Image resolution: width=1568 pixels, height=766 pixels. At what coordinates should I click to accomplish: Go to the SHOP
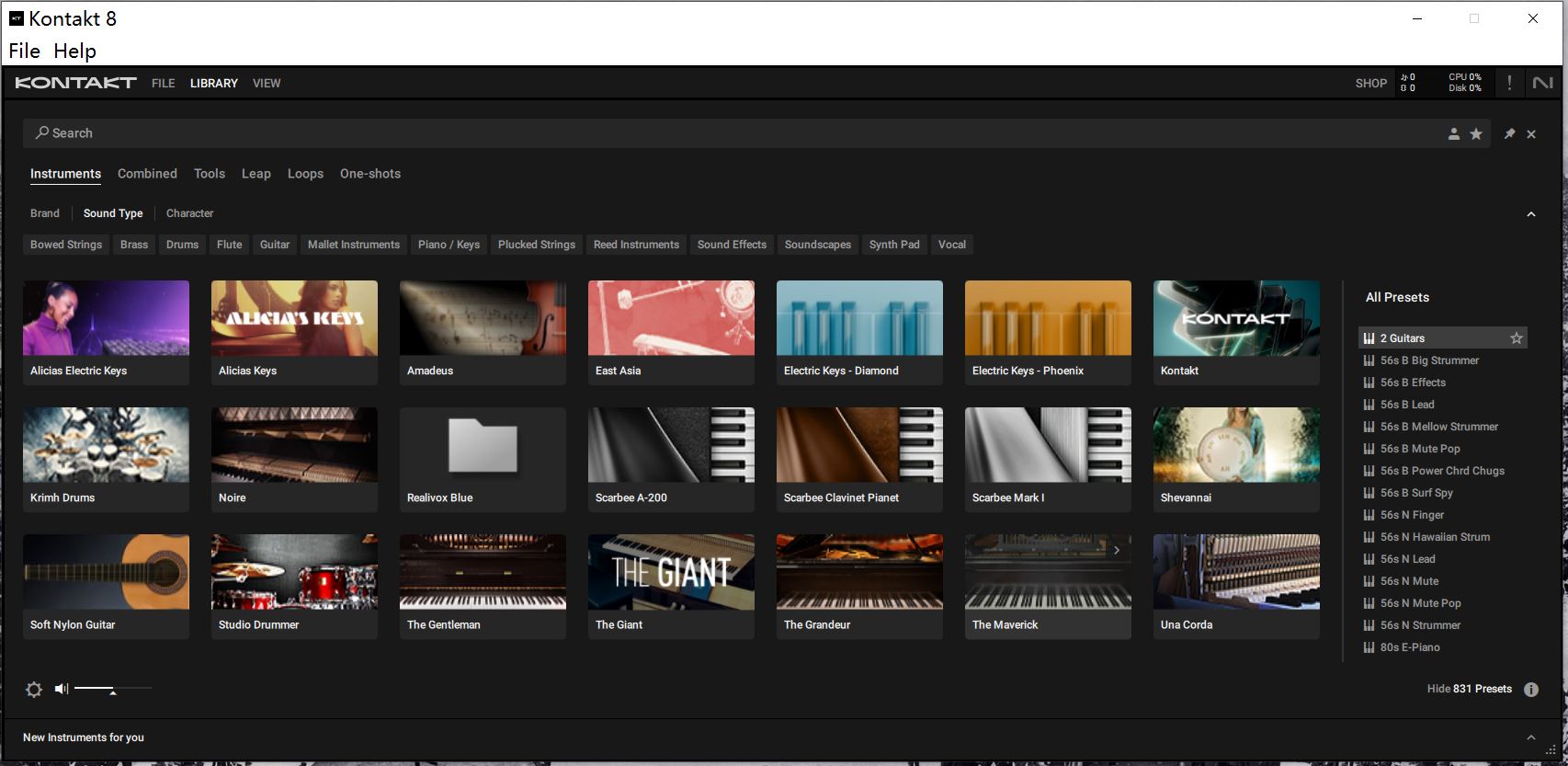1371,83
